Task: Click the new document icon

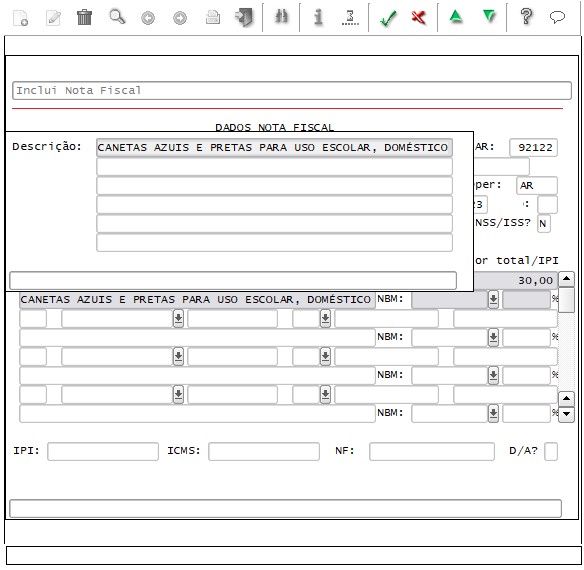Action: pos(20,18)
